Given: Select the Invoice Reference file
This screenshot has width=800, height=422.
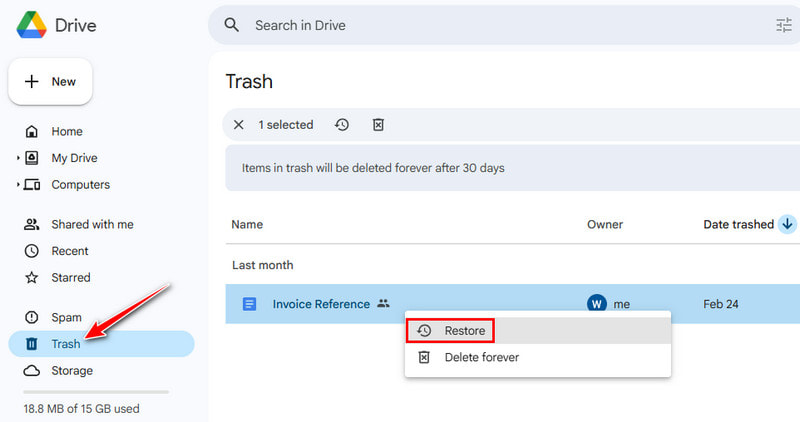Looking at the screenshot, I should tap(513, 304).
